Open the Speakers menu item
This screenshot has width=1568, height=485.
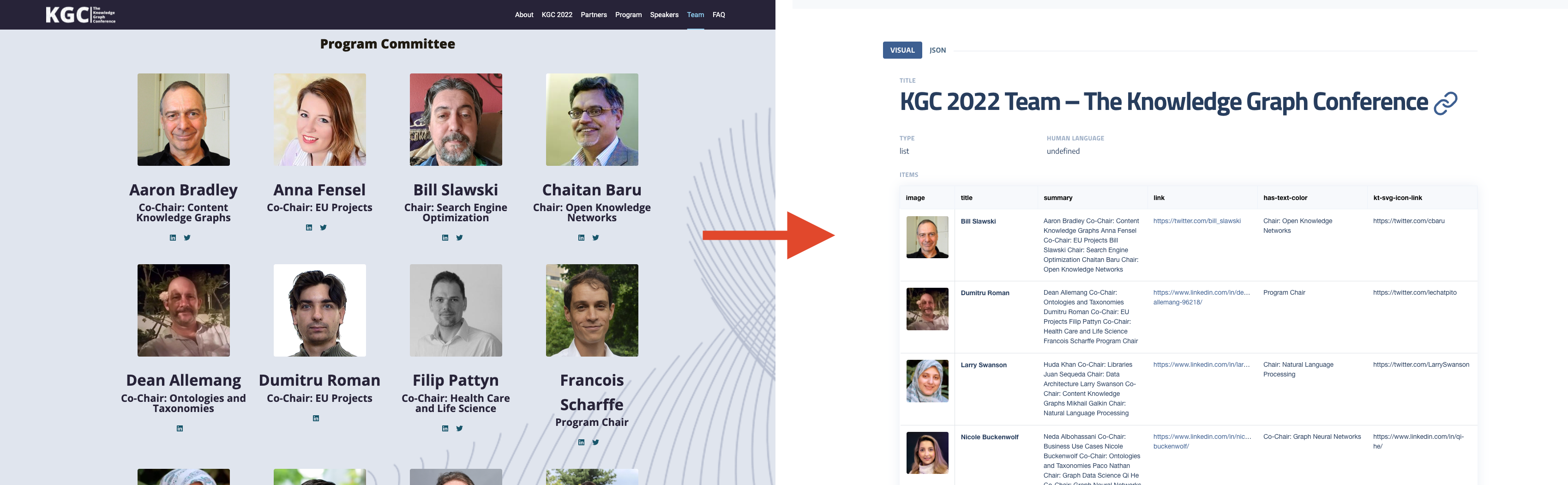click(664, 15)
